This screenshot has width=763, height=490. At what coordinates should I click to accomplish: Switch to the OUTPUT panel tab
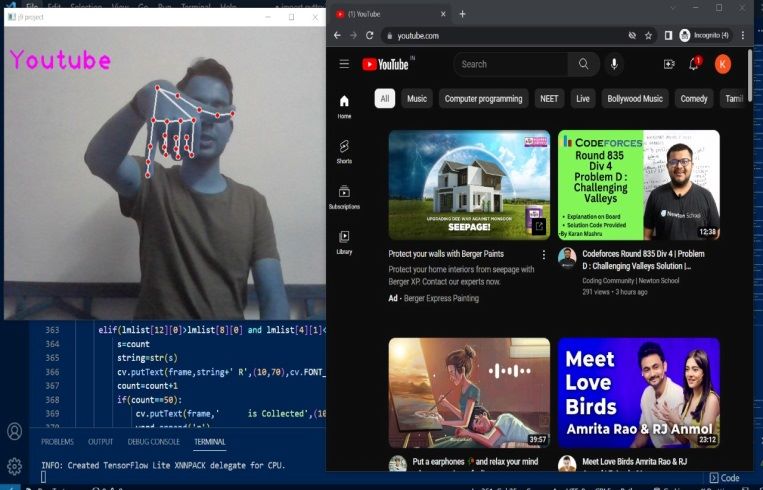pos(100,442)
